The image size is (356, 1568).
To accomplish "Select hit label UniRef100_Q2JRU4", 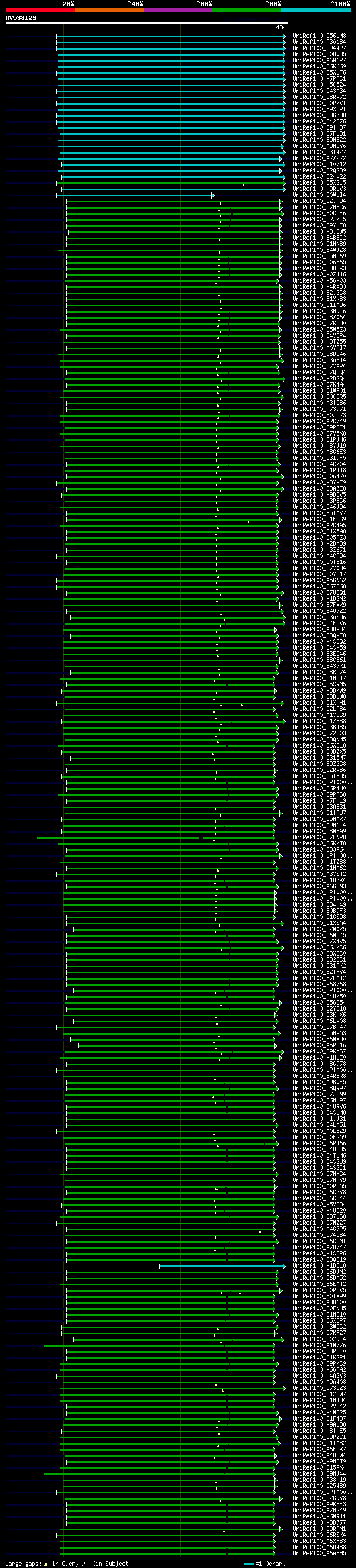I will (319, 201).
